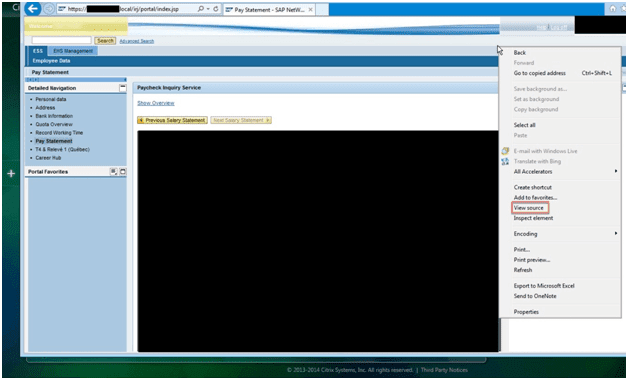628x380 pixels.
Task: Minimize the Portal Favorites panel
Action: pos(123,171)
